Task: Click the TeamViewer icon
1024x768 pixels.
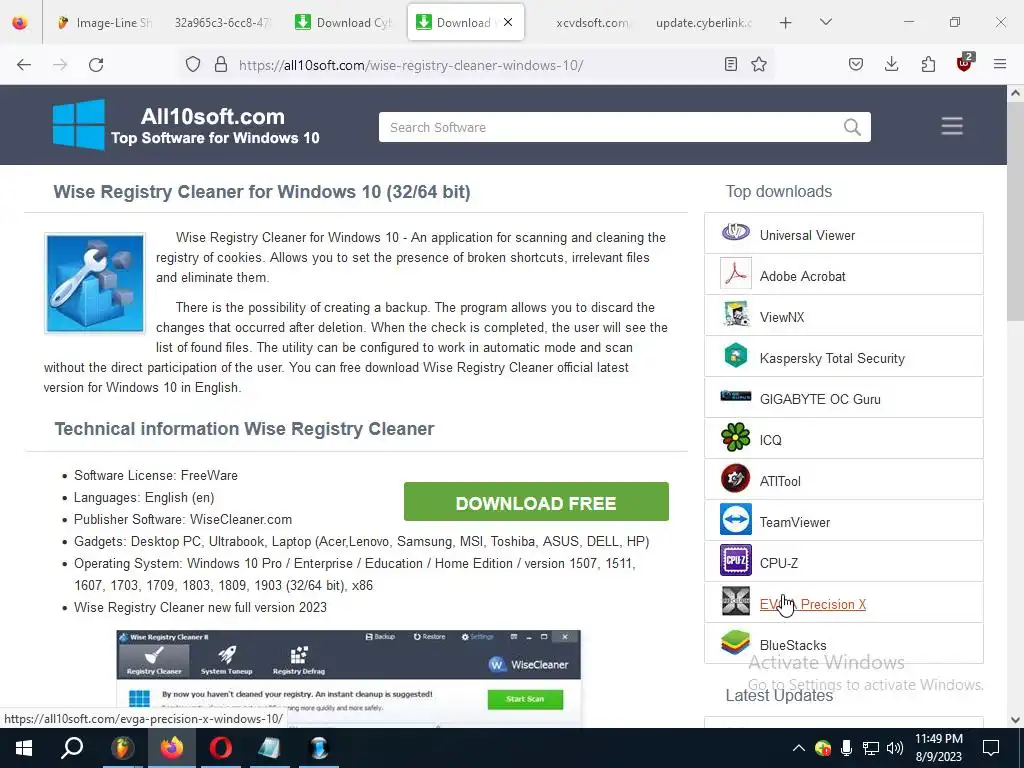Action: point(735,520)
